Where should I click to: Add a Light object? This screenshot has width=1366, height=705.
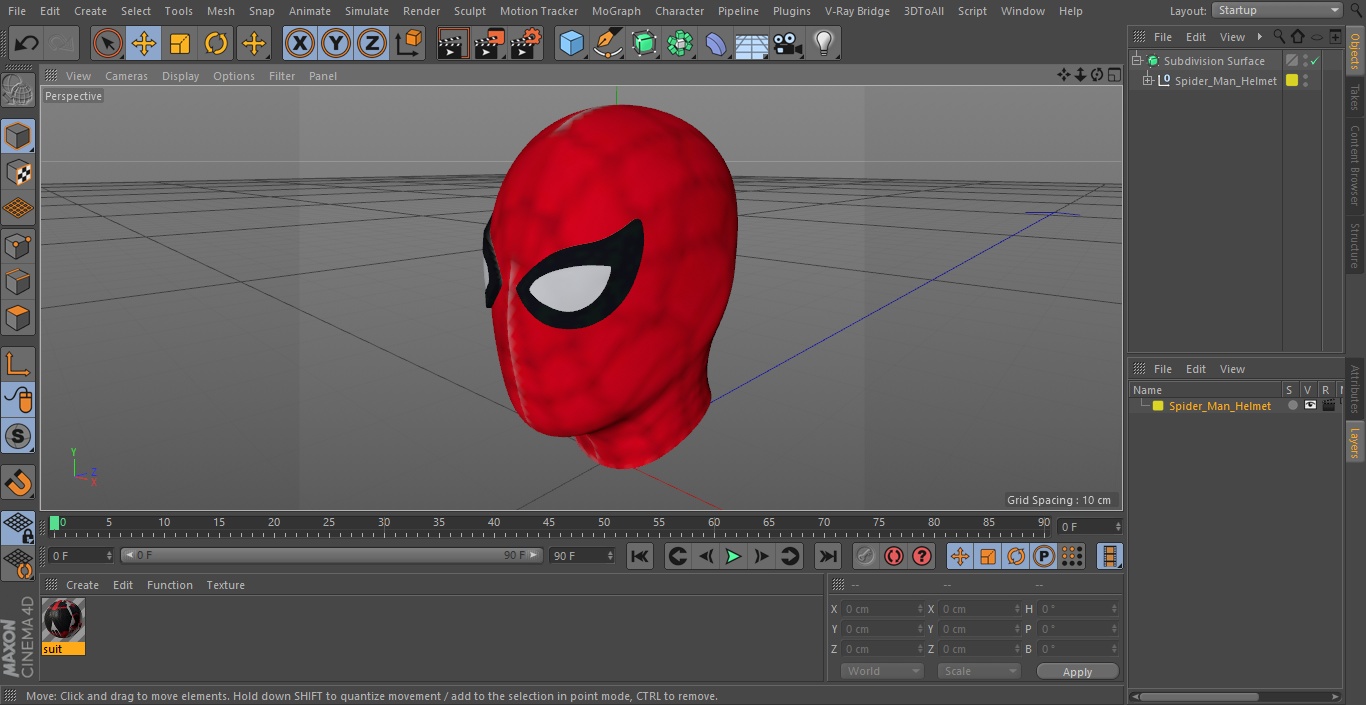824,43
